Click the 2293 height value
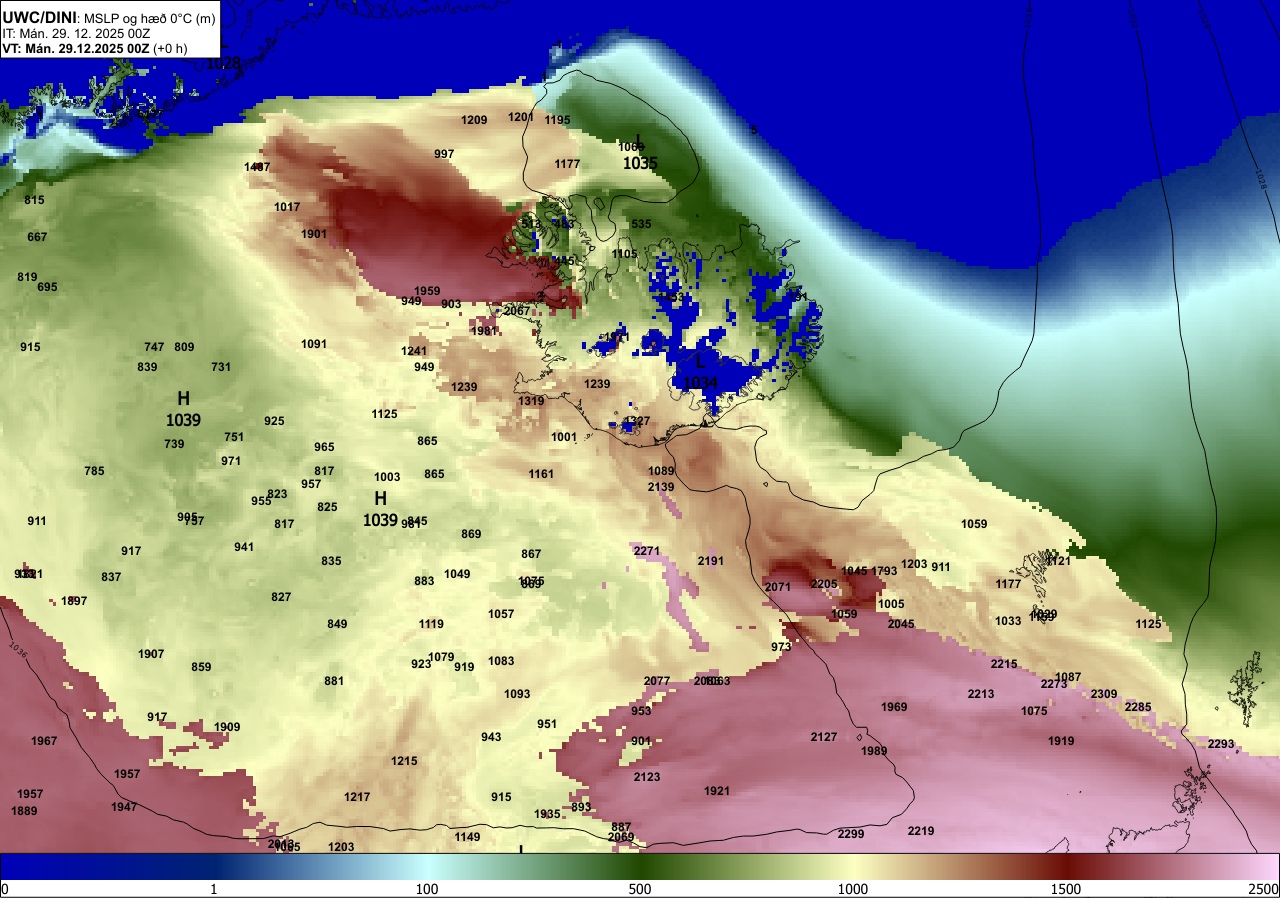Image resolution: width=1280 pixels, height=898 pixels. (x=1221, y=744)
